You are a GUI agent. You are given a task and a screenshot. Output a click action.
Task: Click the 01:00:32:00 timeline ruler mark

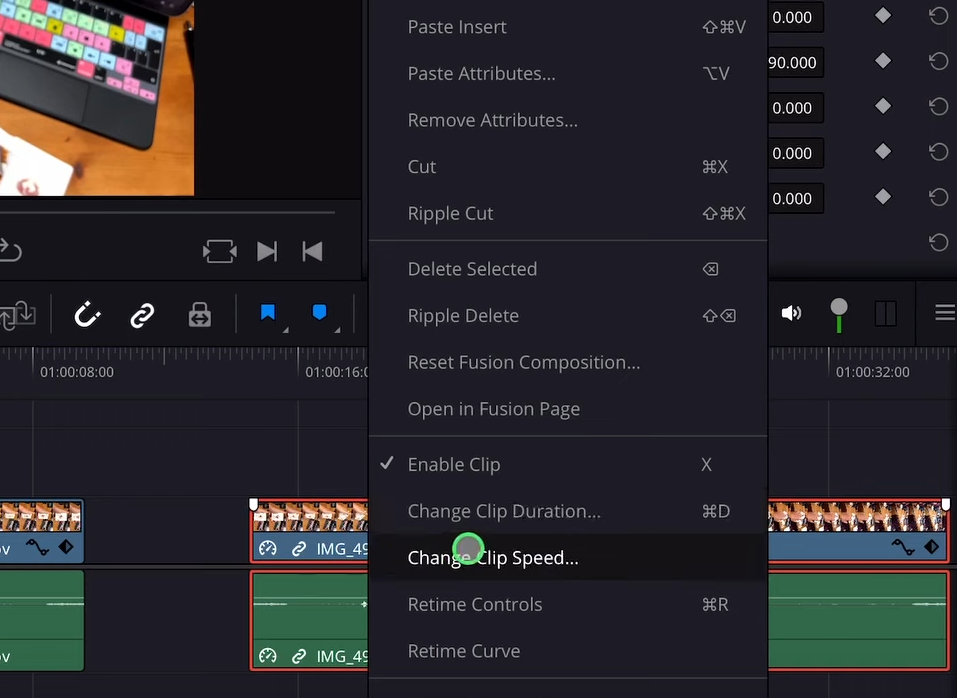873,372
